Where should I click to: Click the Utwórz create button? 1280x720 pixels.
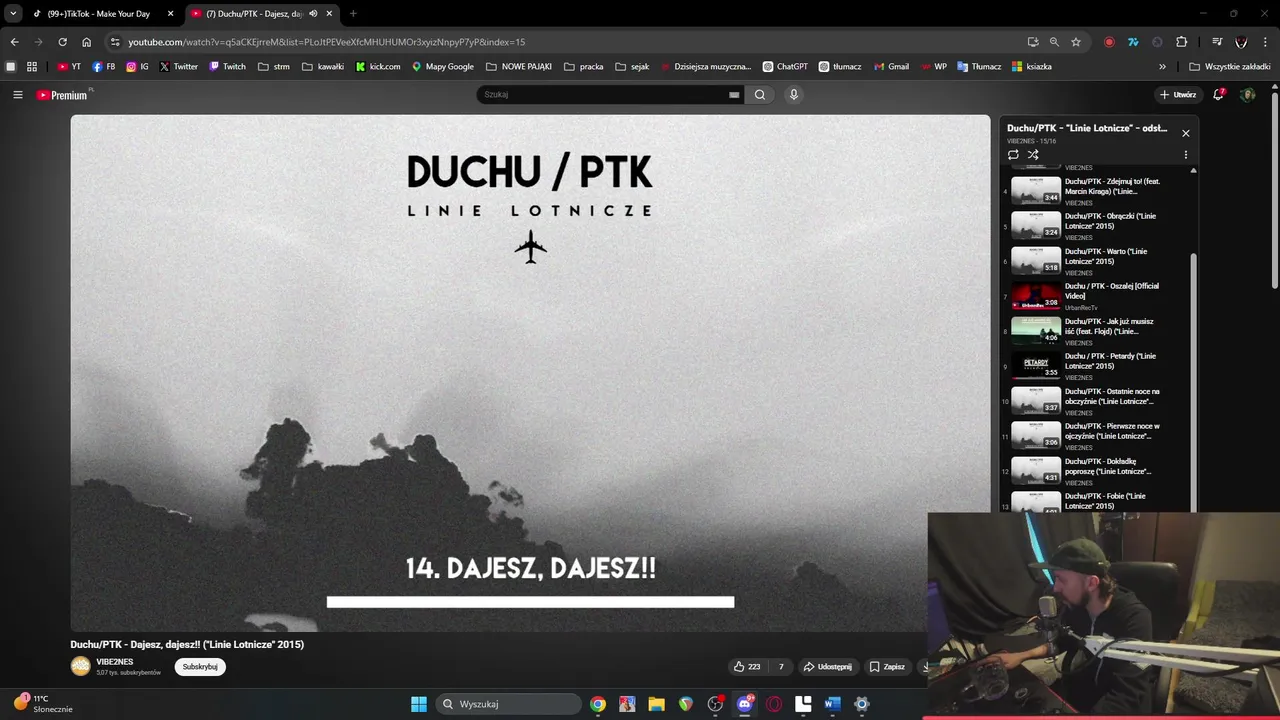point(1178,95)
